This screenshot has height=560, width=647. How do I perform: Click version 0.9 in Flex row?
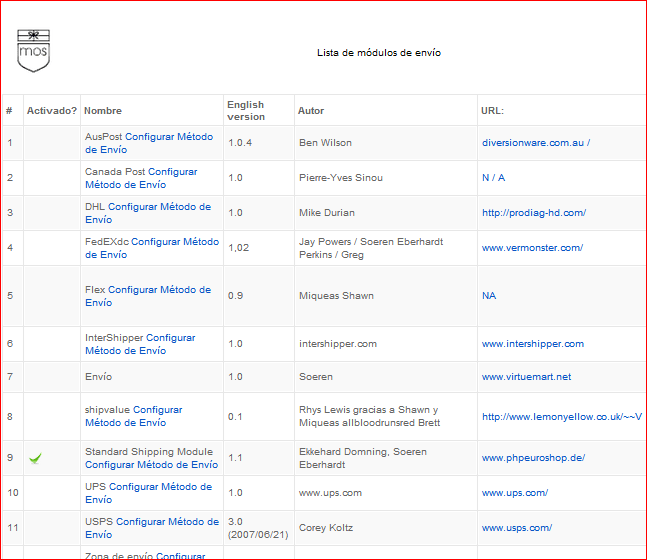pyautogui.click(x=236, y=296)
